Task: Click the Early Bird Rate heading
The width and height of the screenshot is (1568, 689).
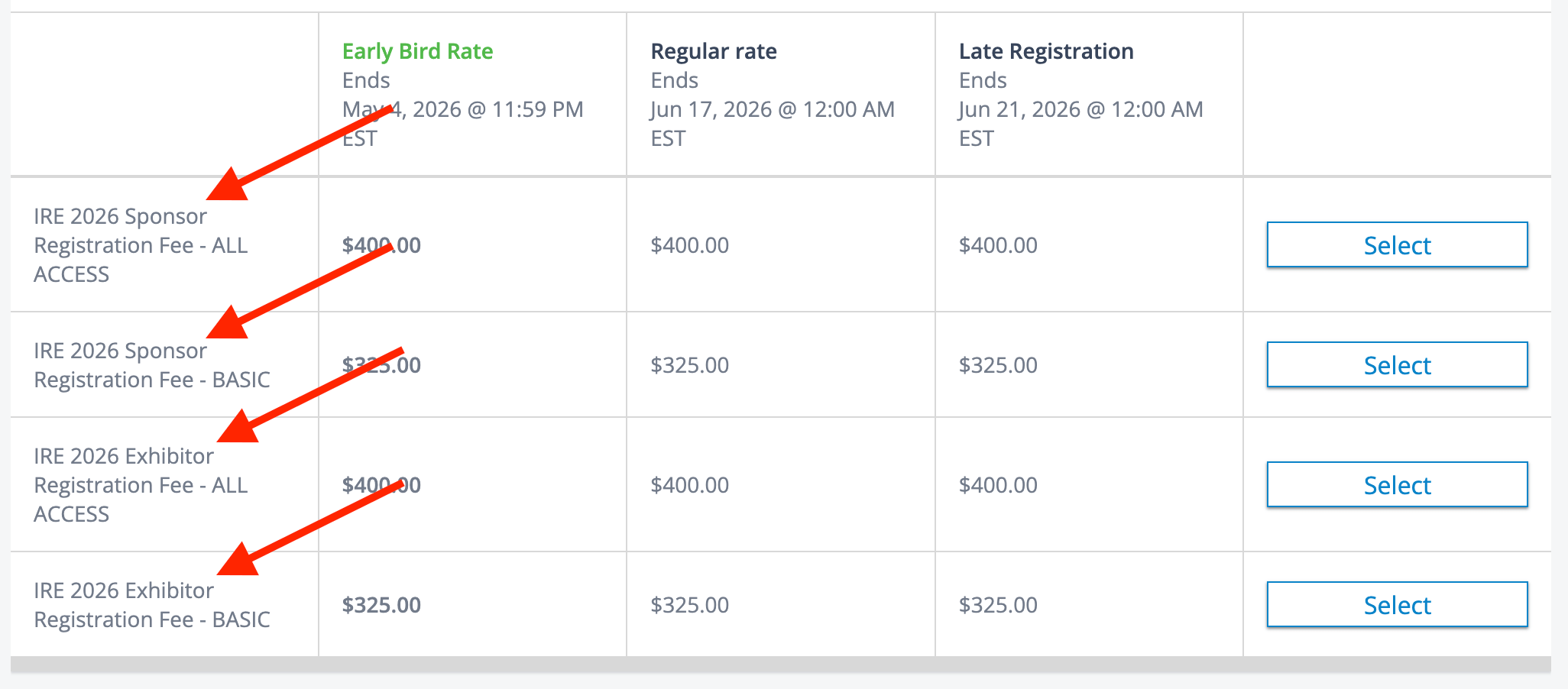Action: click(x=417, y=51)
